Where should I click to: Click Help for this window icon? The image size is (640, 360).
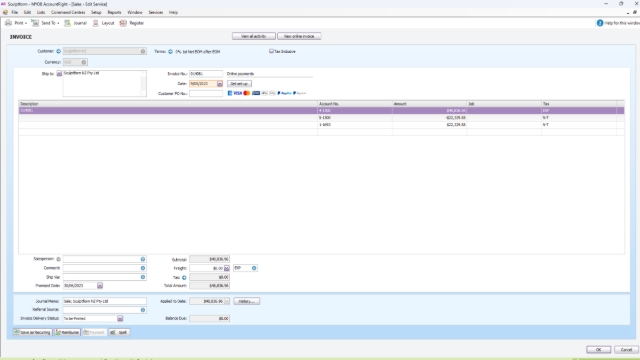[600, 23]
